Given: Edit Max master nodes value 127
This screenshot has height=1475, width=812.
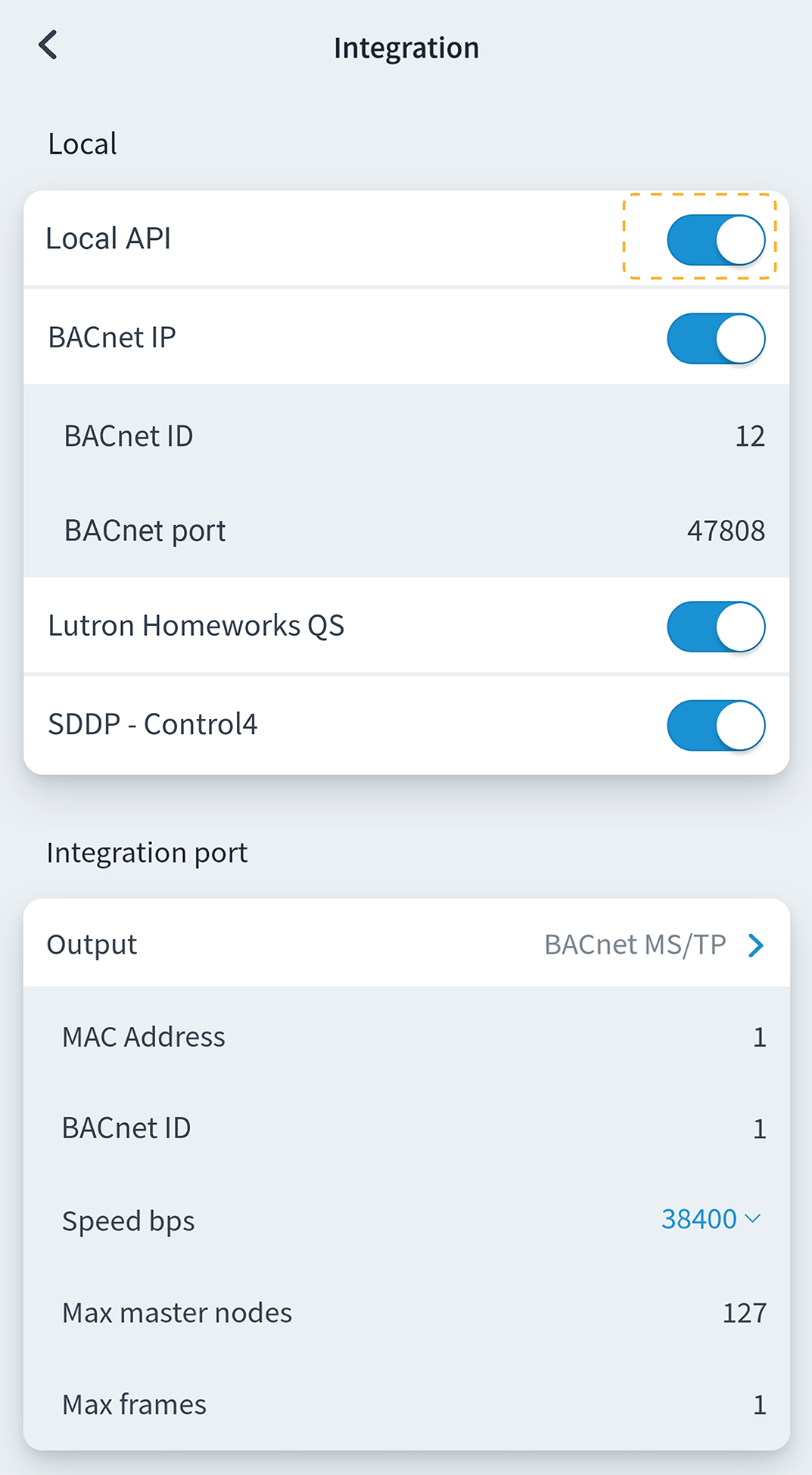Looking at the screenshot, I should click(744, 1313).
